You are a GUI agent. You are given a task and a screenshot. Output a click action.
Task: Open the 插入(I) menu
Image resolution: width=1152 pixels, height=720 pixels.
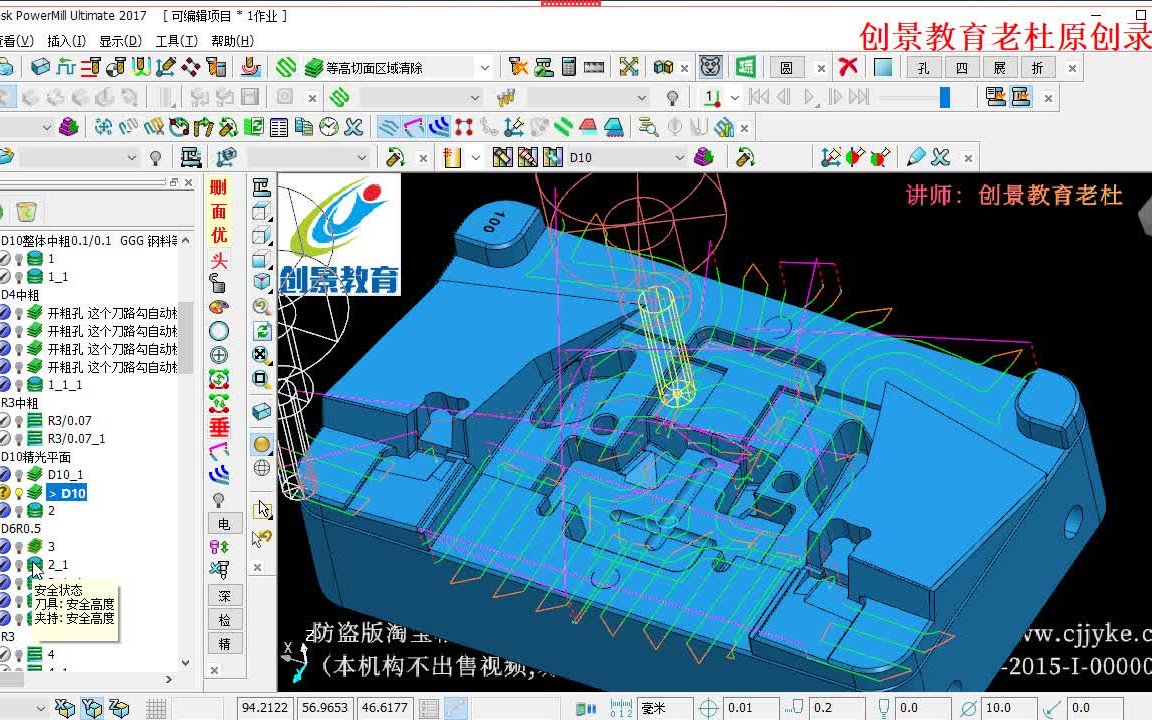coord(66,41)
